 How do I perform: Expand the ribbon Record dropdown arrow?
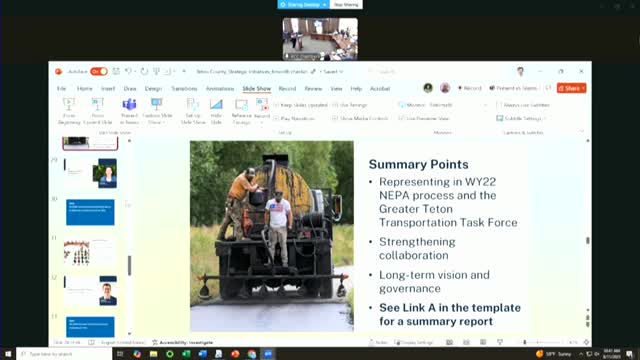(262, 122)
